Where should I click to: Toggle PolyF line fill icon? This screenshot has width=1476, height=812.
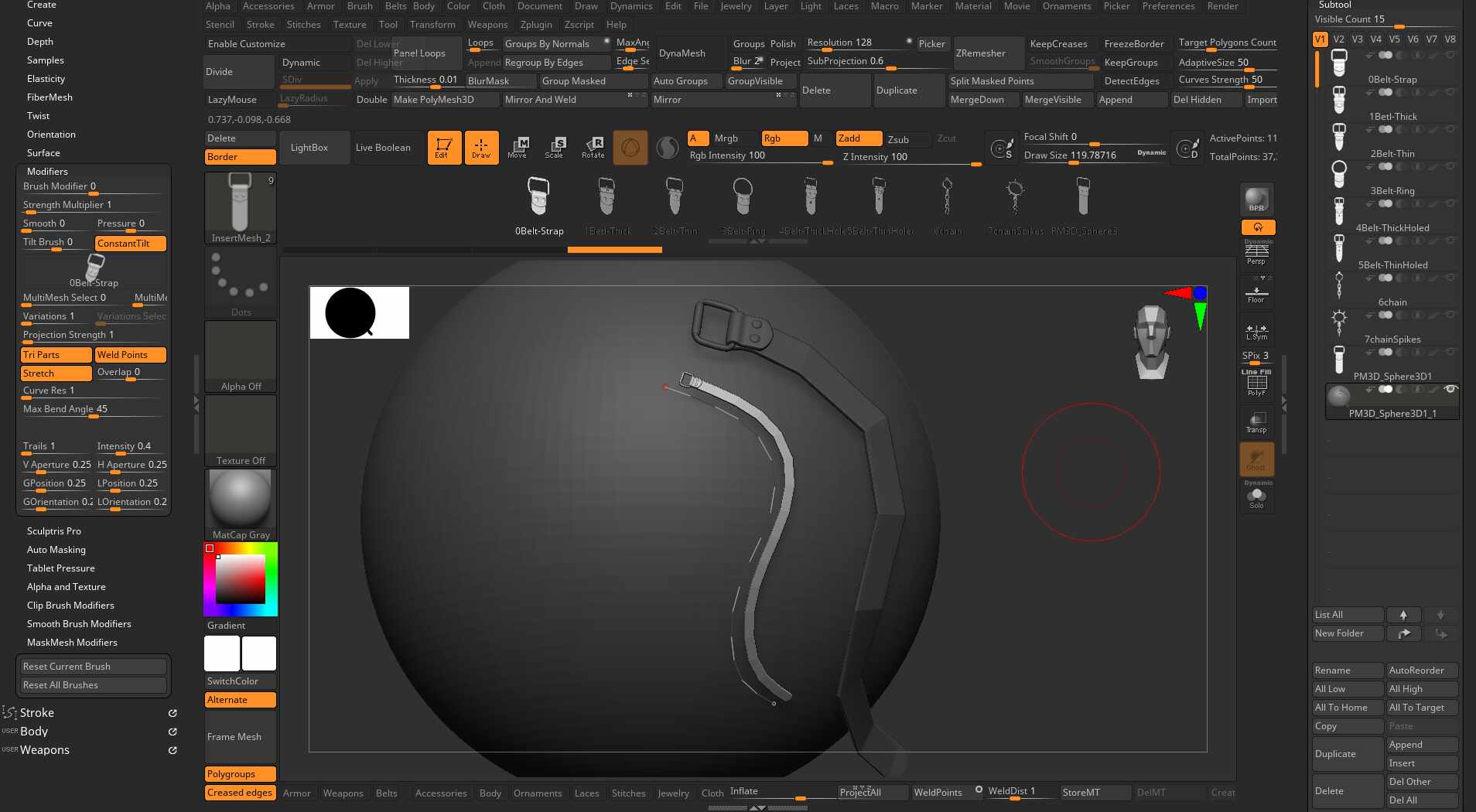coord(1256,383)
